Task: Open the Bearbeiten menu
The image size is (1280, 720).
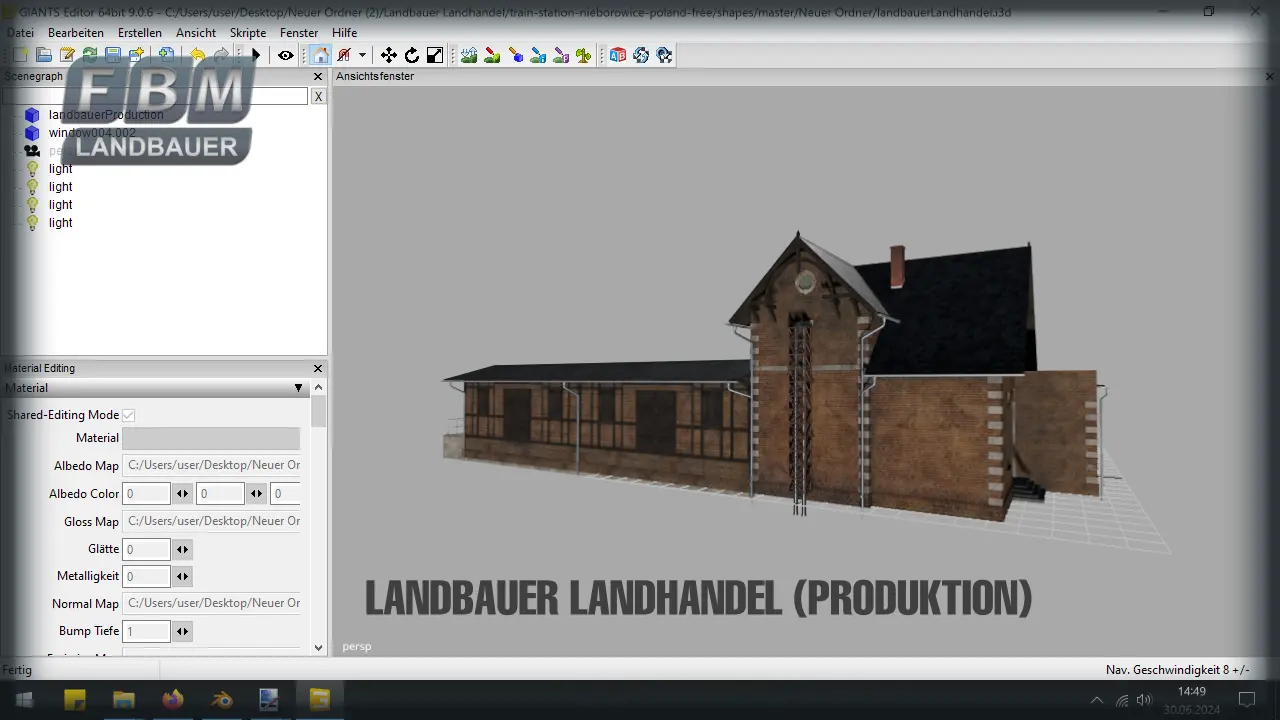Action: [76, 33]
